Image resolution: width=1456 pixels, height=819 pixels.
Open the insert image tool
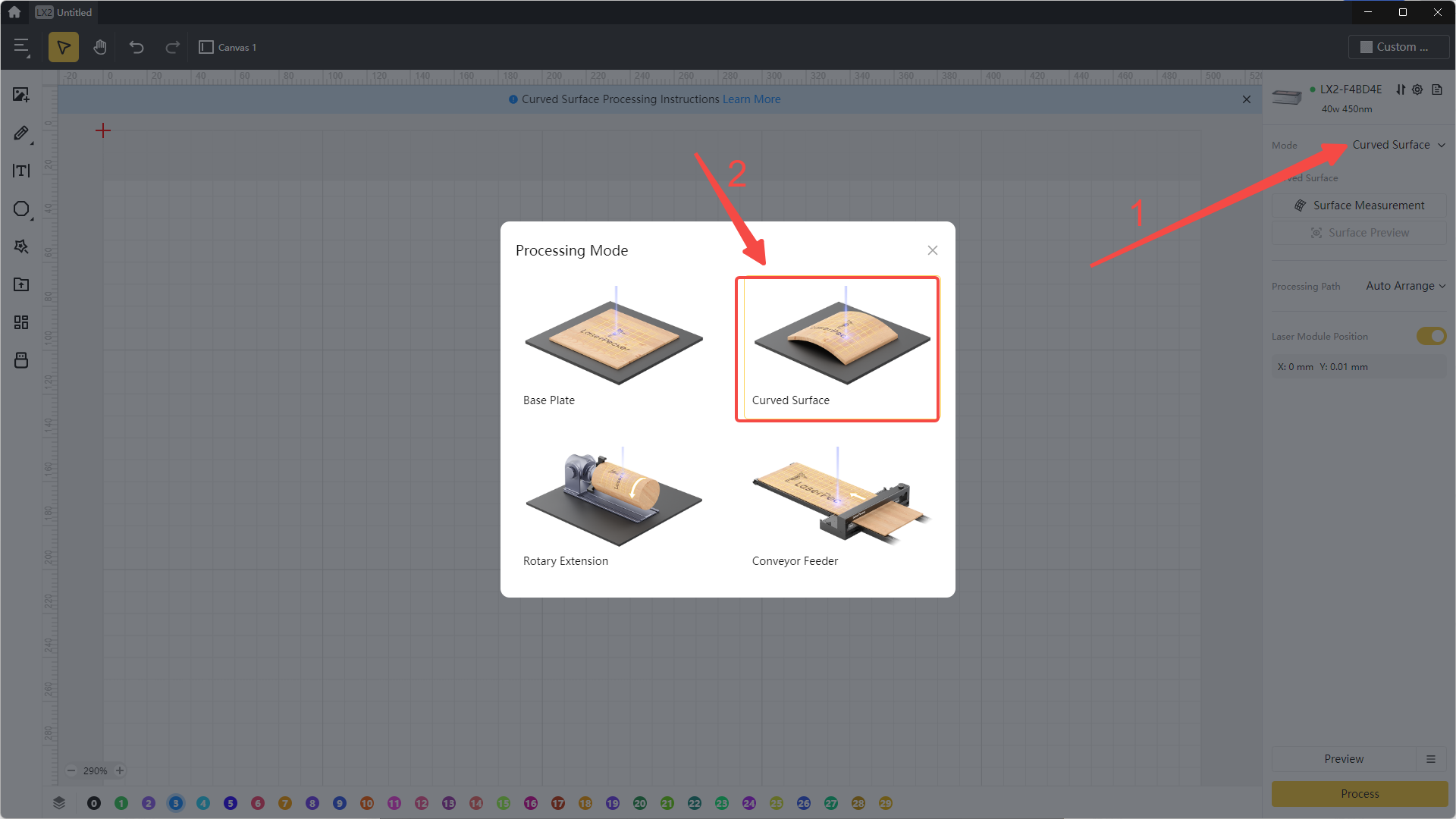pyautogui.click(x=21, y=95)
